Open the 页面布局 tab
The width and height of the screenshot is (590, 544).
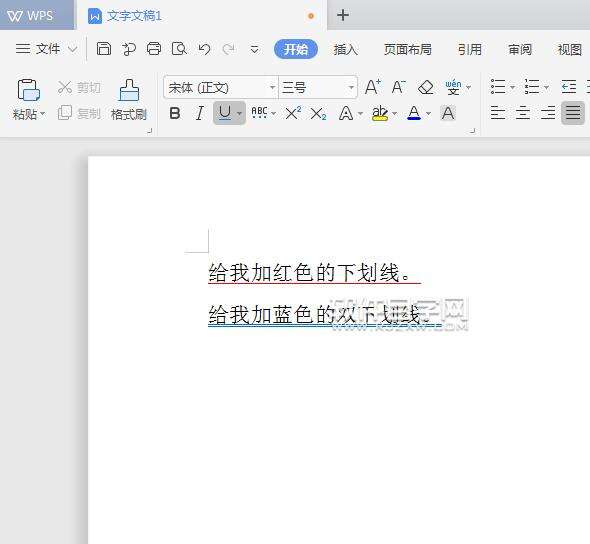408,49
